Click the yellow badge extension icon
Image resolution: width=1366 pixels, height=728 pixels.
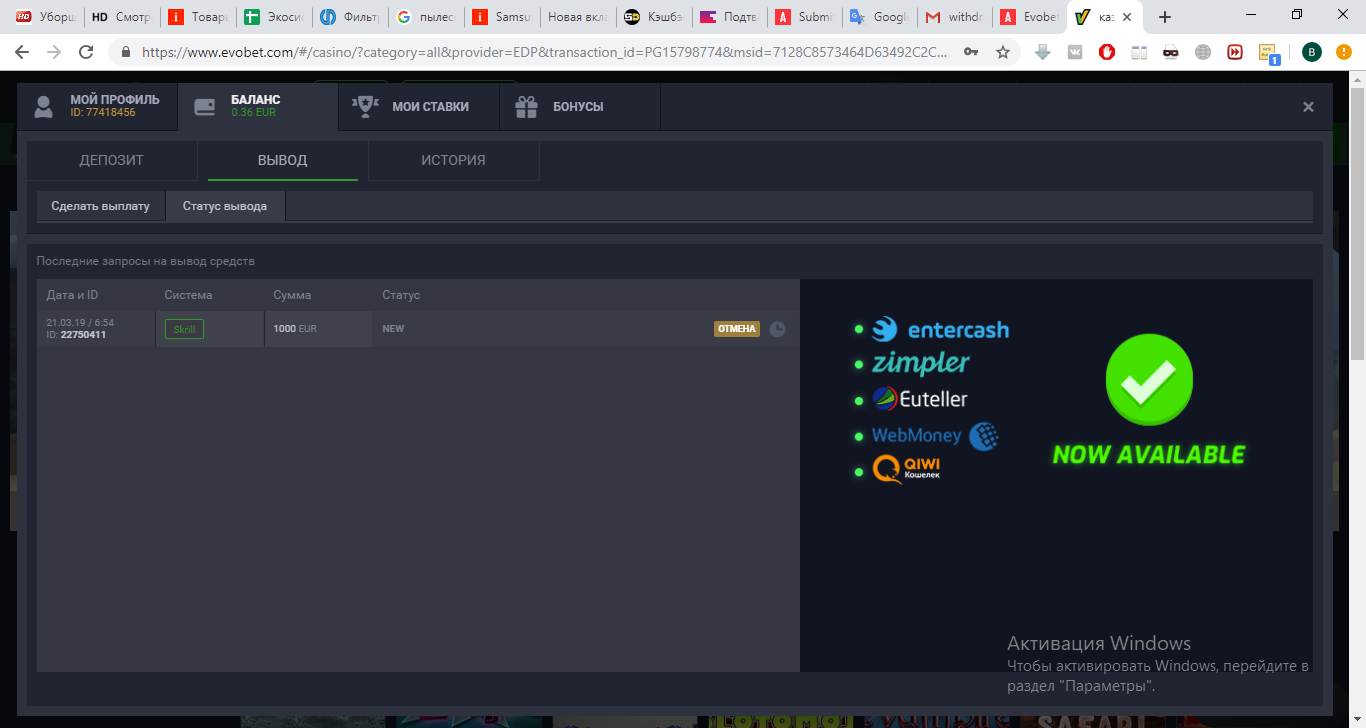point(1268,54)
